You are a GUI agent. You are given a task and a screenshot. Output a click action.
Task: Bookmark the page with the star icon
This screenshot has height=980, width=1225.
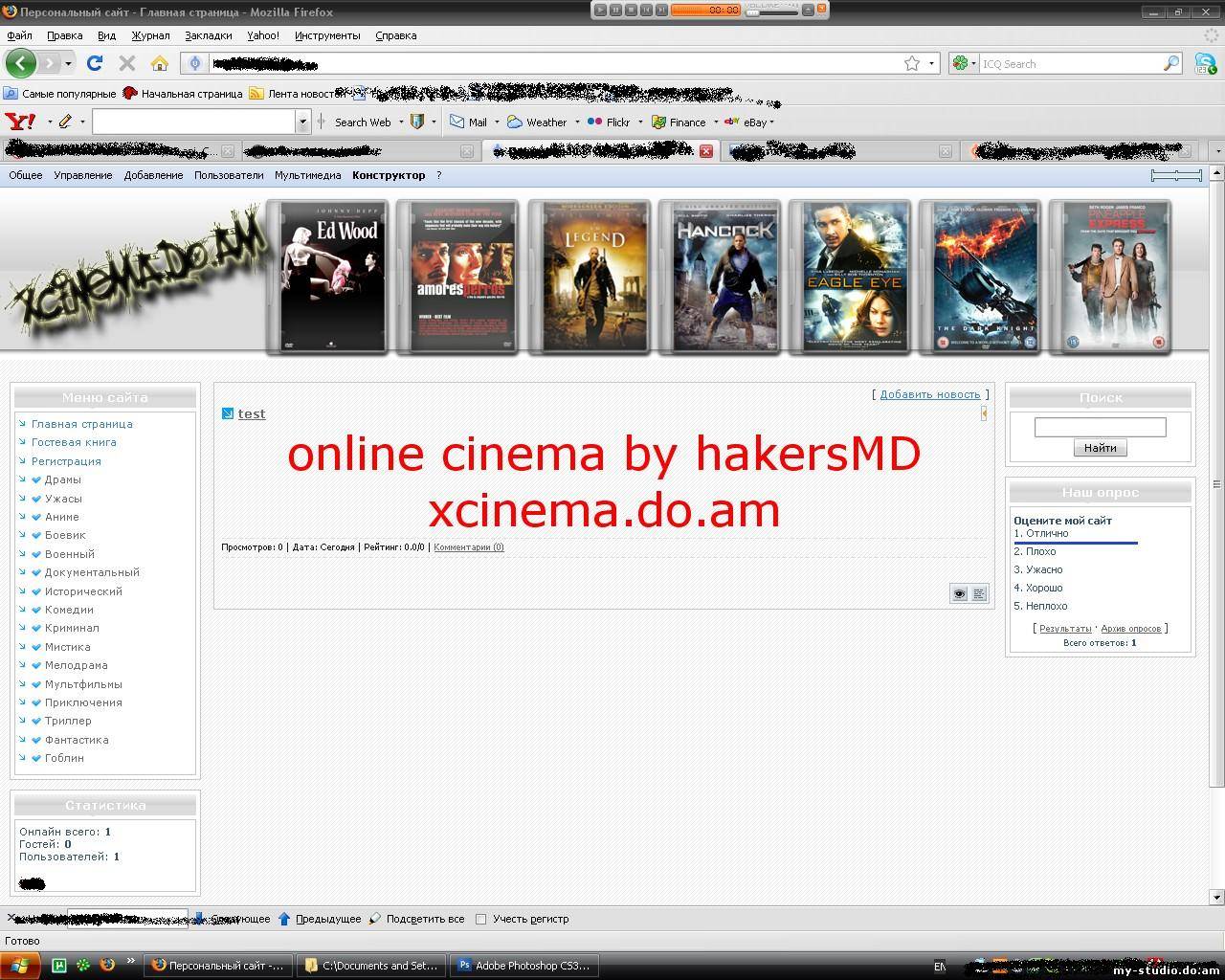912,63
